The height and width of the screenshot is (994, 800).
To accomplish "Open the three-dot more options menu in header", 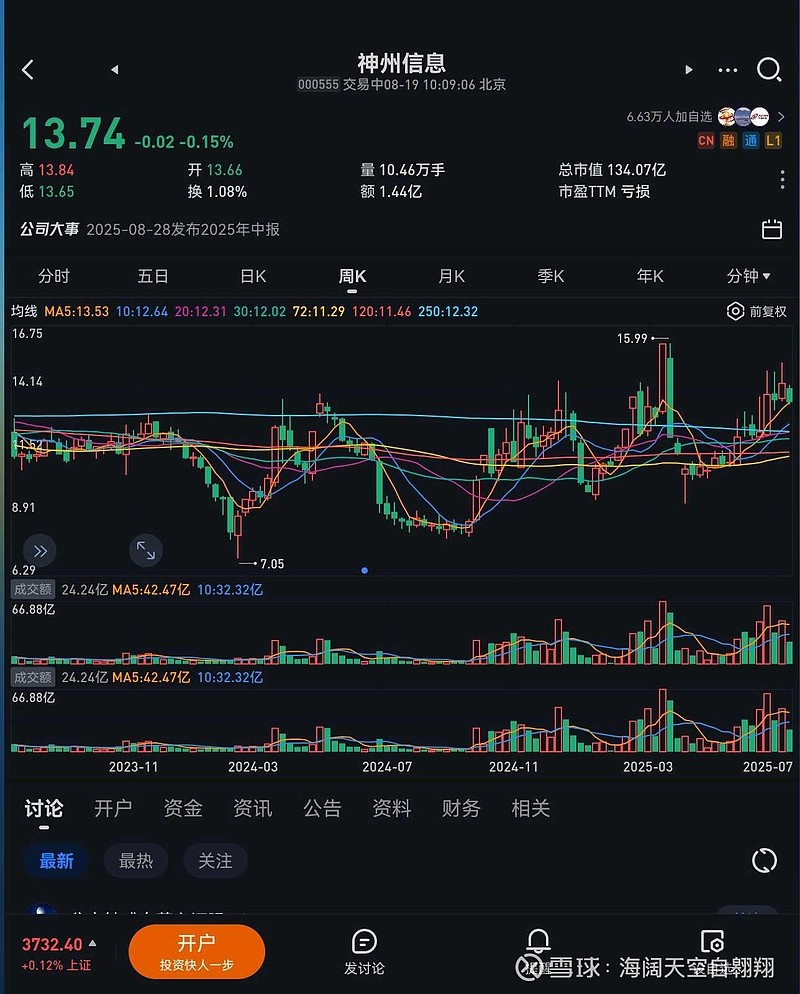I will (728, 70).
